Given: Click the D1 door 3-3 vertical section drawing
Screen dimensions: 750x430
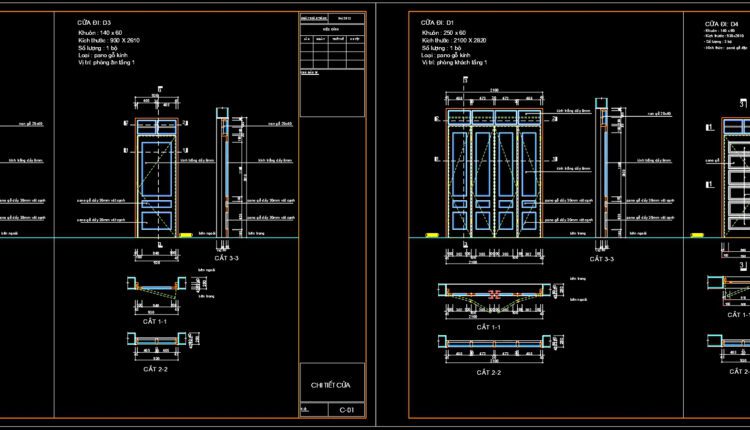Looking at the screenshot, I should click(x=602, y=168).
